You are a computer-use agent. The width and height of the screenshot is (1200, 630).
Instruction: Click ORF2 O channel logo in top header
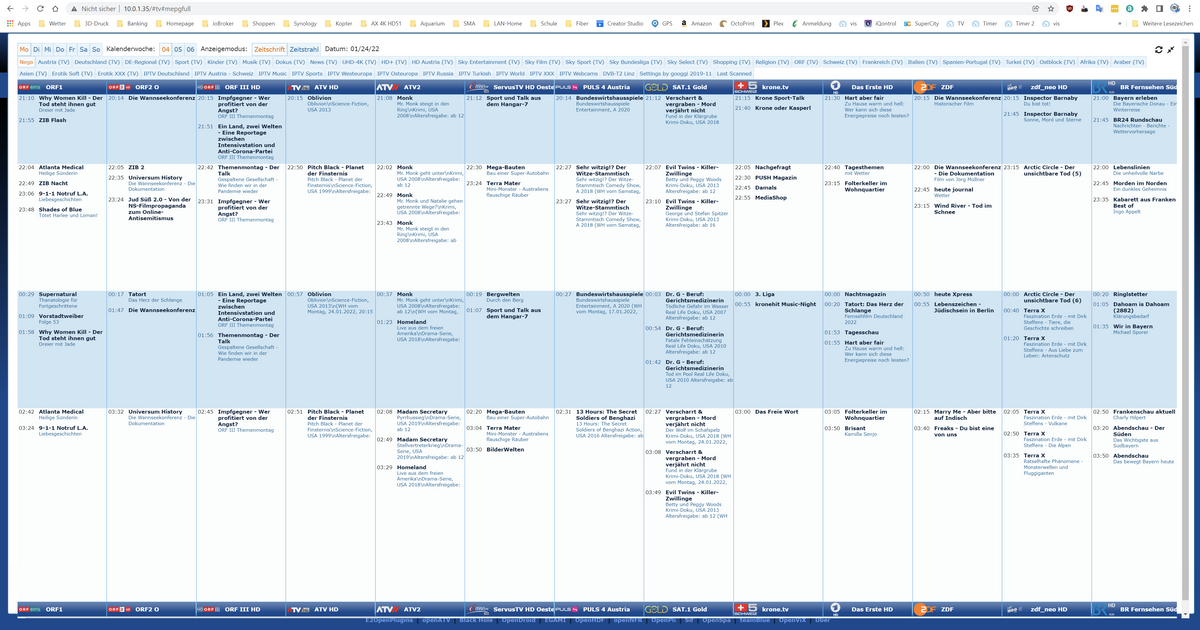pos(117,88)
